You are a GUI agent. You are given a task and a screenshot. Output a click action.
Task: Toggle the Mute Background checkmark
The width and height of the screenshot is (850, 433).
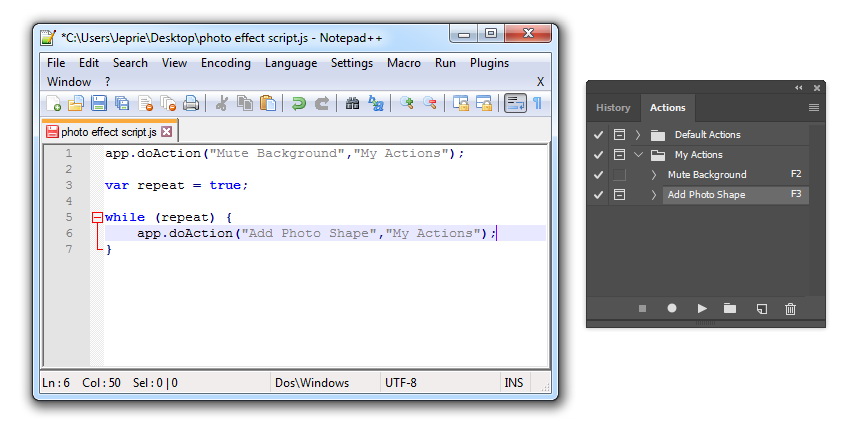click(x=598, y=175)
